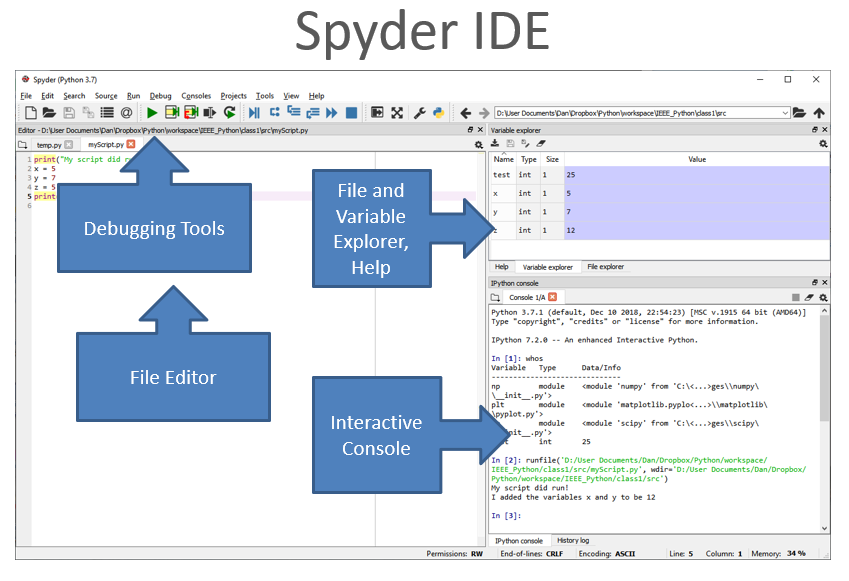The width and height of the screenshot is (849, 581).
Task: Browse editor tabs icon
Action: 22,145
